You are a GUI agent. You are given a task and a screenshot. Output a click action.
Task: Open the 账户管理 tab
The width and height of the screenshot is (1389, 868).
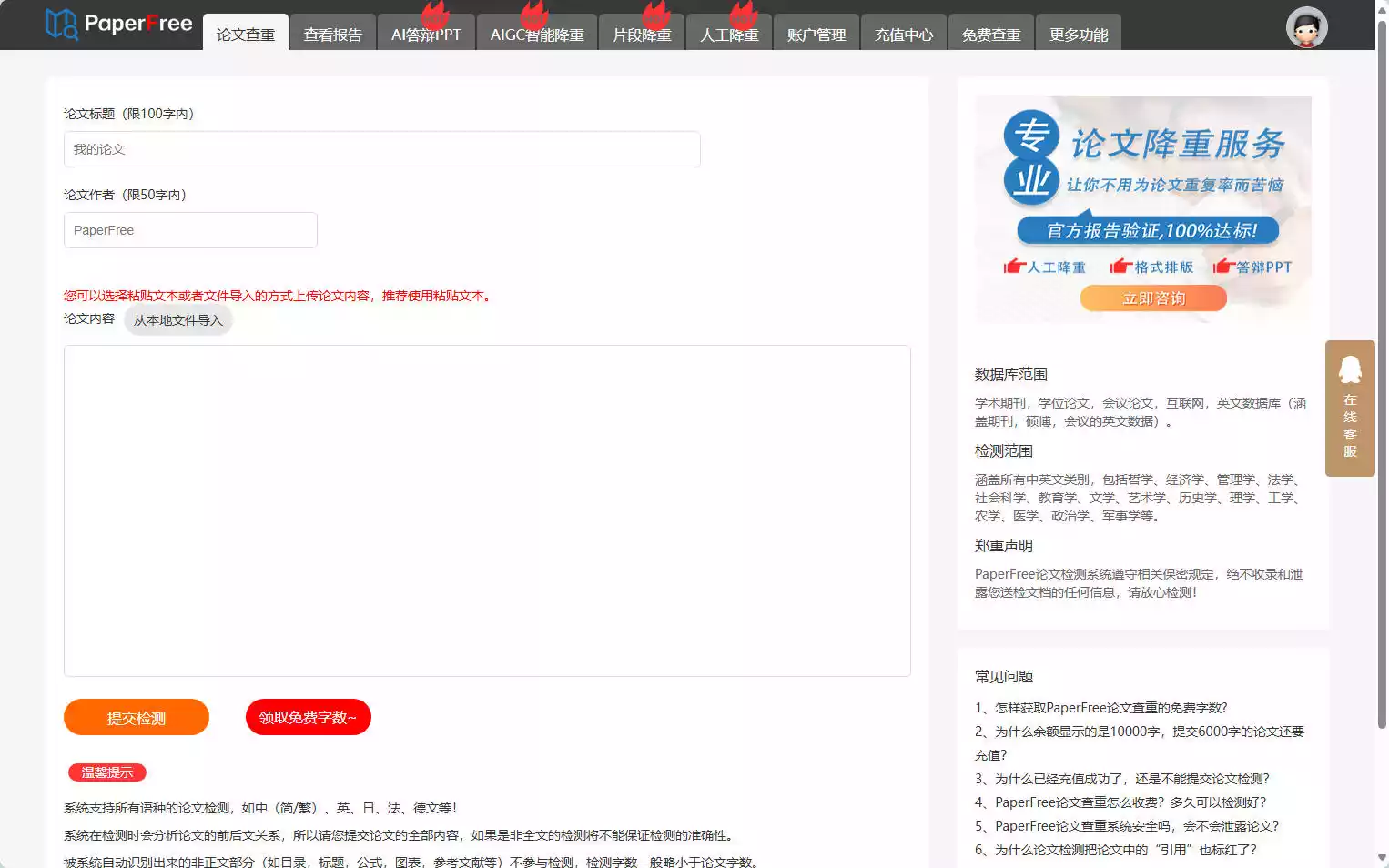click(x=816, y=35)
